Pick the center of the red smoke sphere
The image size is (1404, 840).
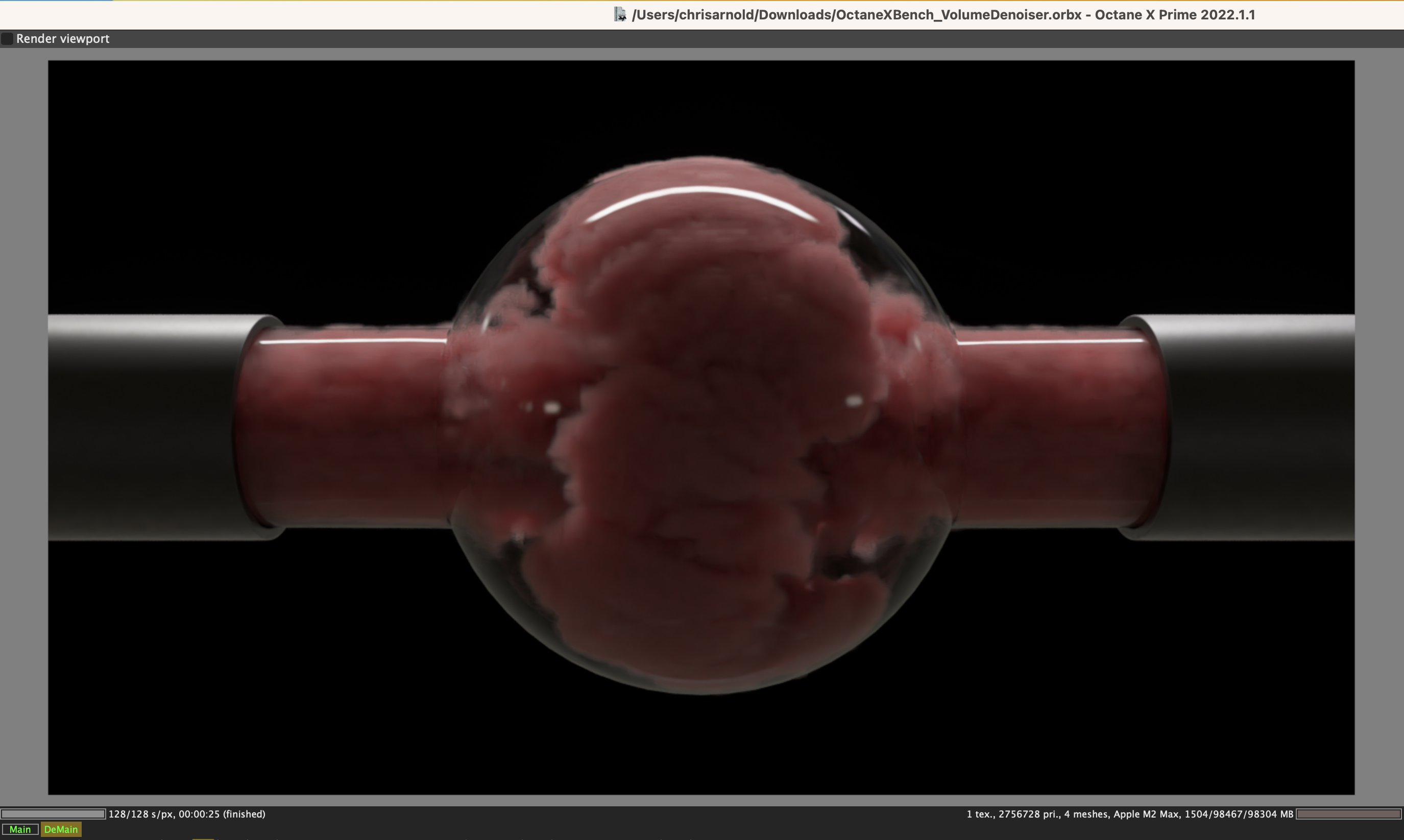[x=702, y=425]
